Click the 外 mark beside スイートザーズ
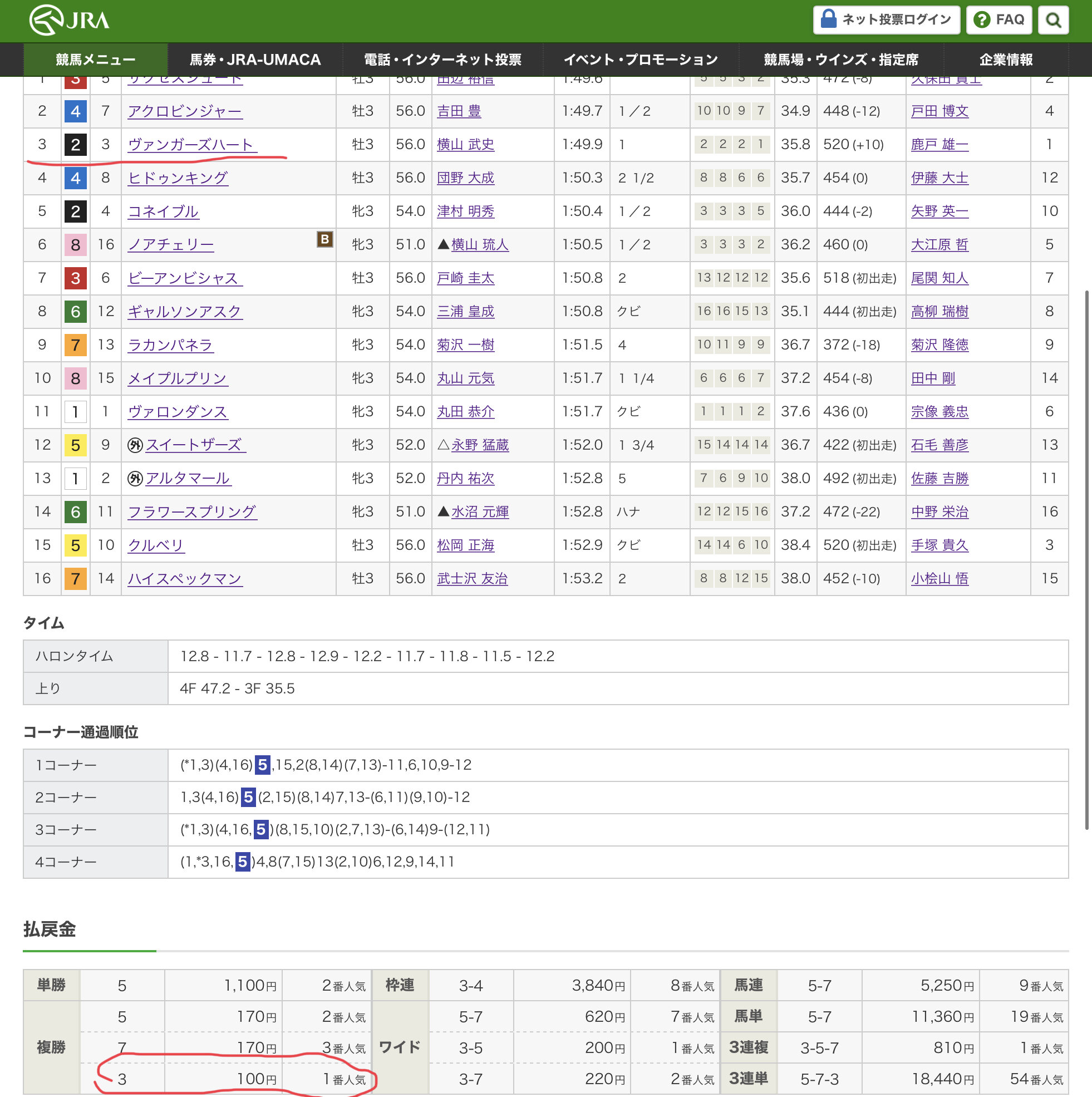The height and width of the screenshot is (1097, 1092). [x=135, y=445]
